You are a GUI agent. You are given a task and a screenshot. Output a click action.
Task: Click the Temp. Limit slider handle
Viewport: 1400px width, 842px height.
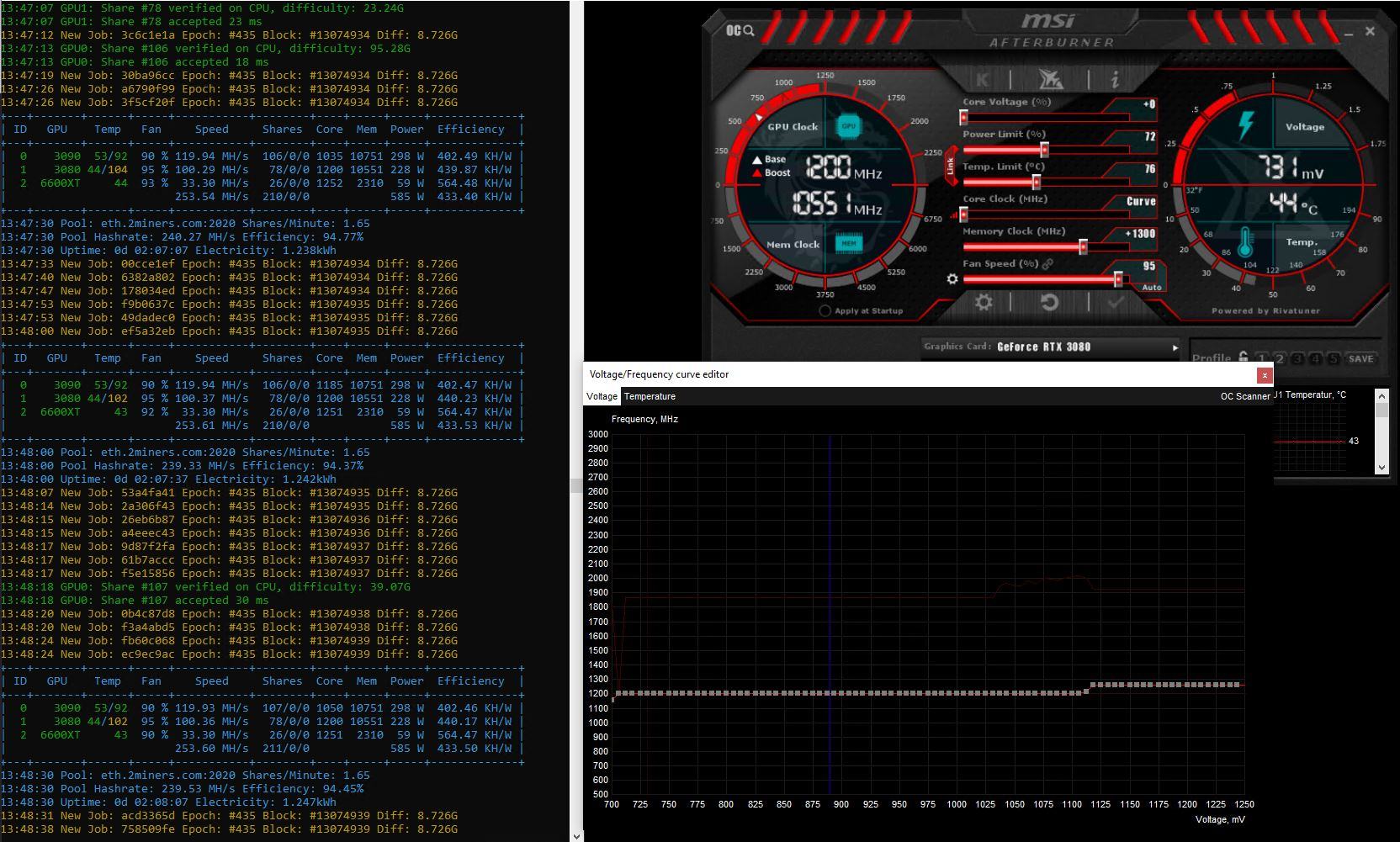pyautogui.click(x=1037, y=182)
